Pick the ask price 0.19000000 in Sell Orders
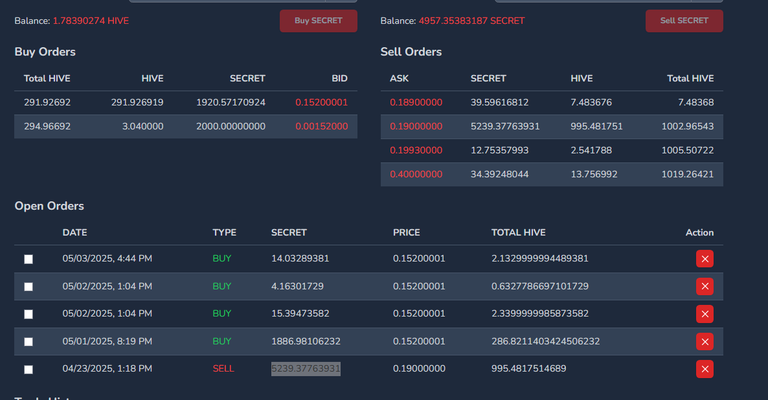This screenshot has width=768, height=400. tap(416, 126)
